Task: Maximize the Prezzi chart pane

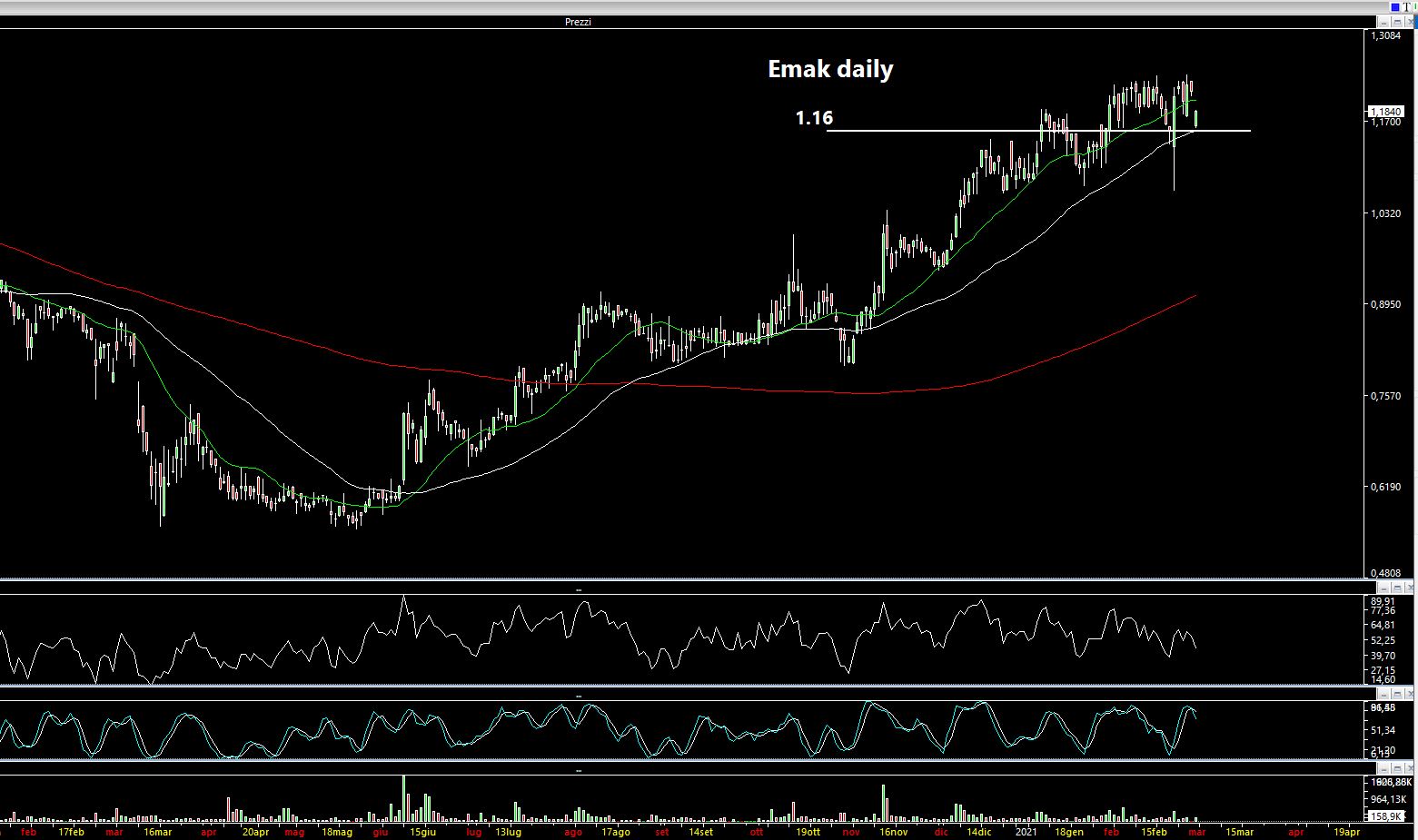Action: pos(1397,22)
